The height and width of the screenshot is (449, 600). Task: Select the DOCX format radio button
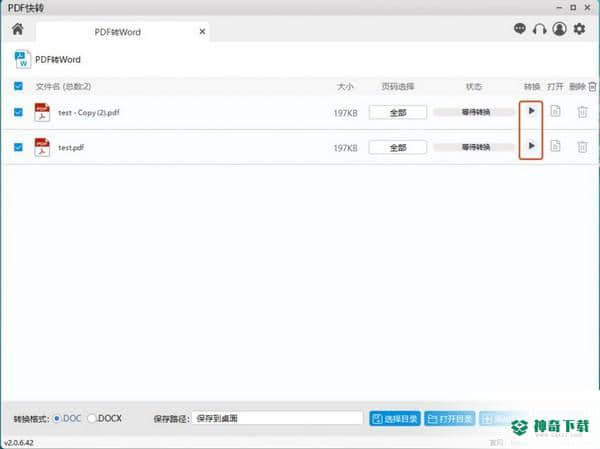click(x=92, y=418)
